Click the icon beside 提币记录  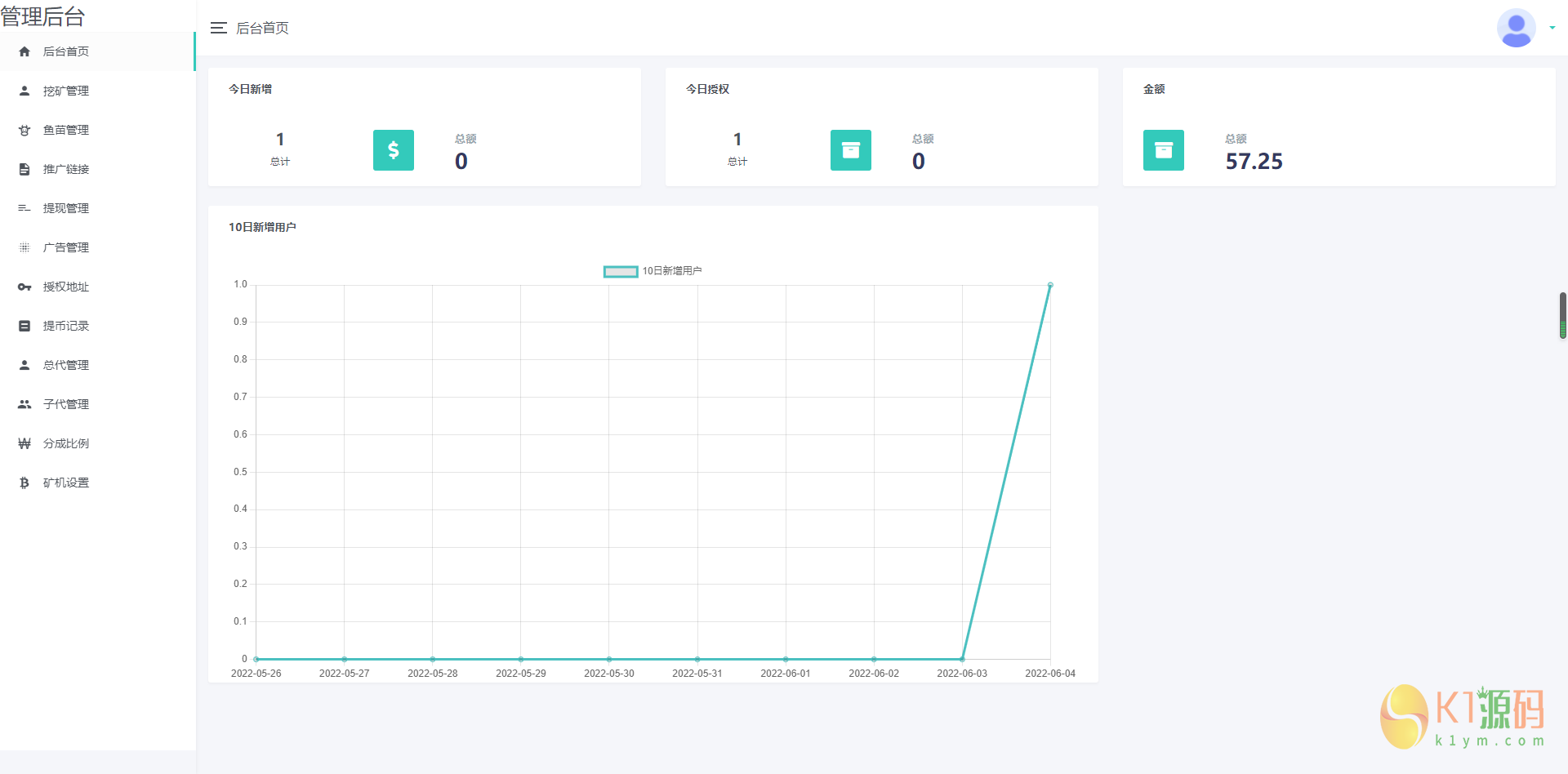[24, 326]
